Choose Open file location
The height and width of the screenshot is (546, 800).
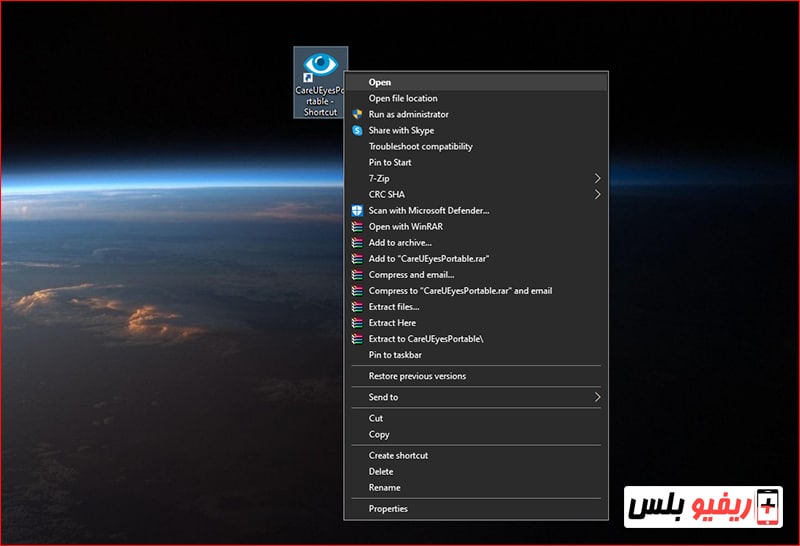click(403, 98)
